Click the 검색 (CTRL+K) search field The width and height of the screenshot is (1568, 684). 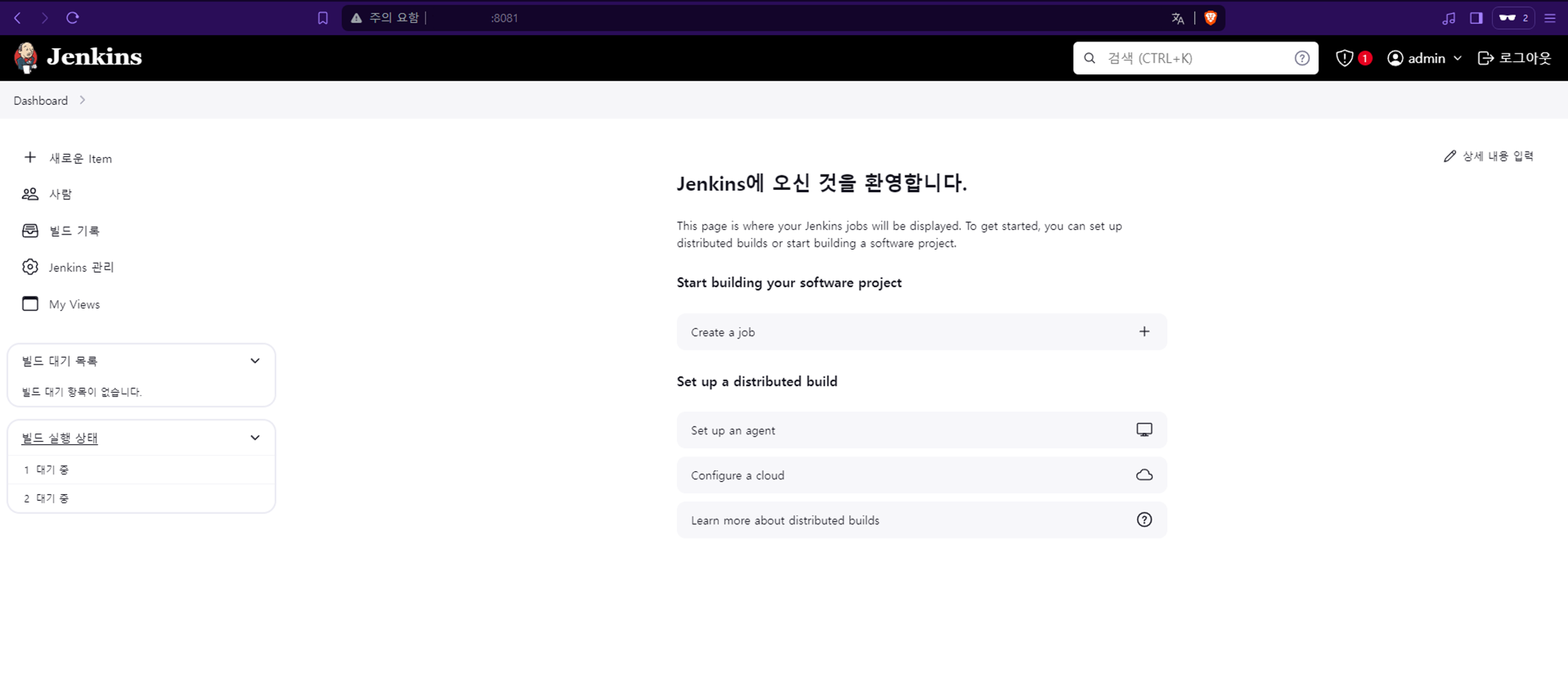tap(1195, 58)
